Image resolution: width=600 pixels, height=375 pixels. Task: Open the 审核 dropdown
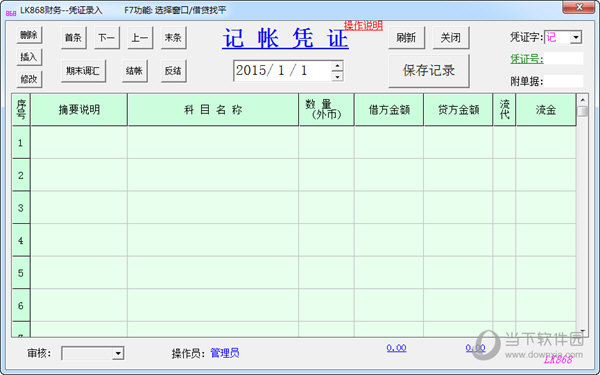[118, 353]
